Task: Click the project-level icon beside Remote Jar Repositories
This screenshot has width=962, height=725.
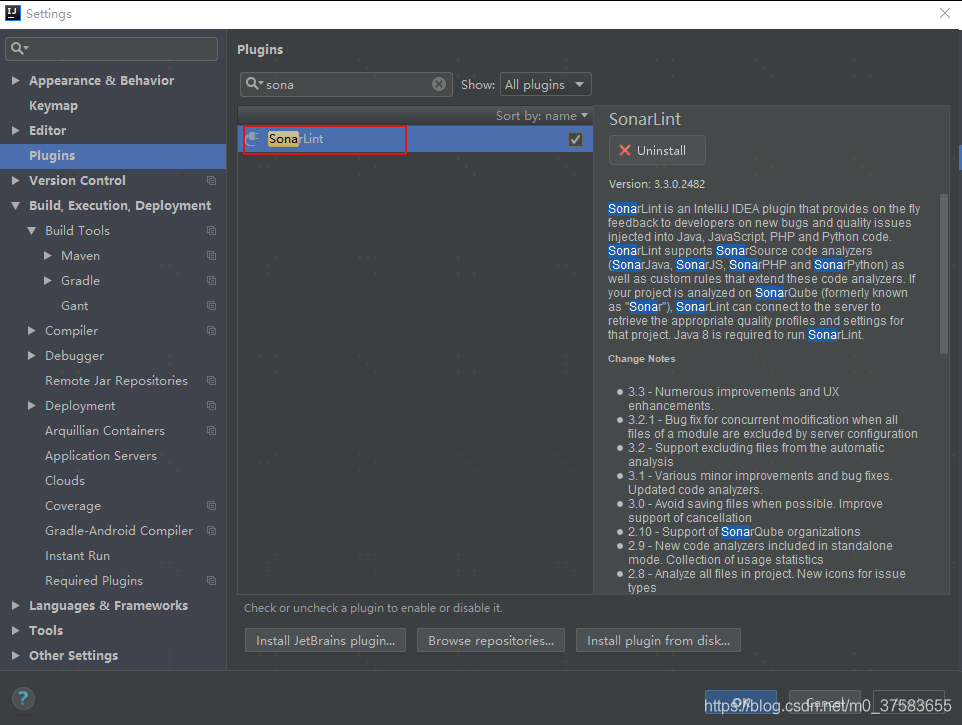Action: [211, 380]
